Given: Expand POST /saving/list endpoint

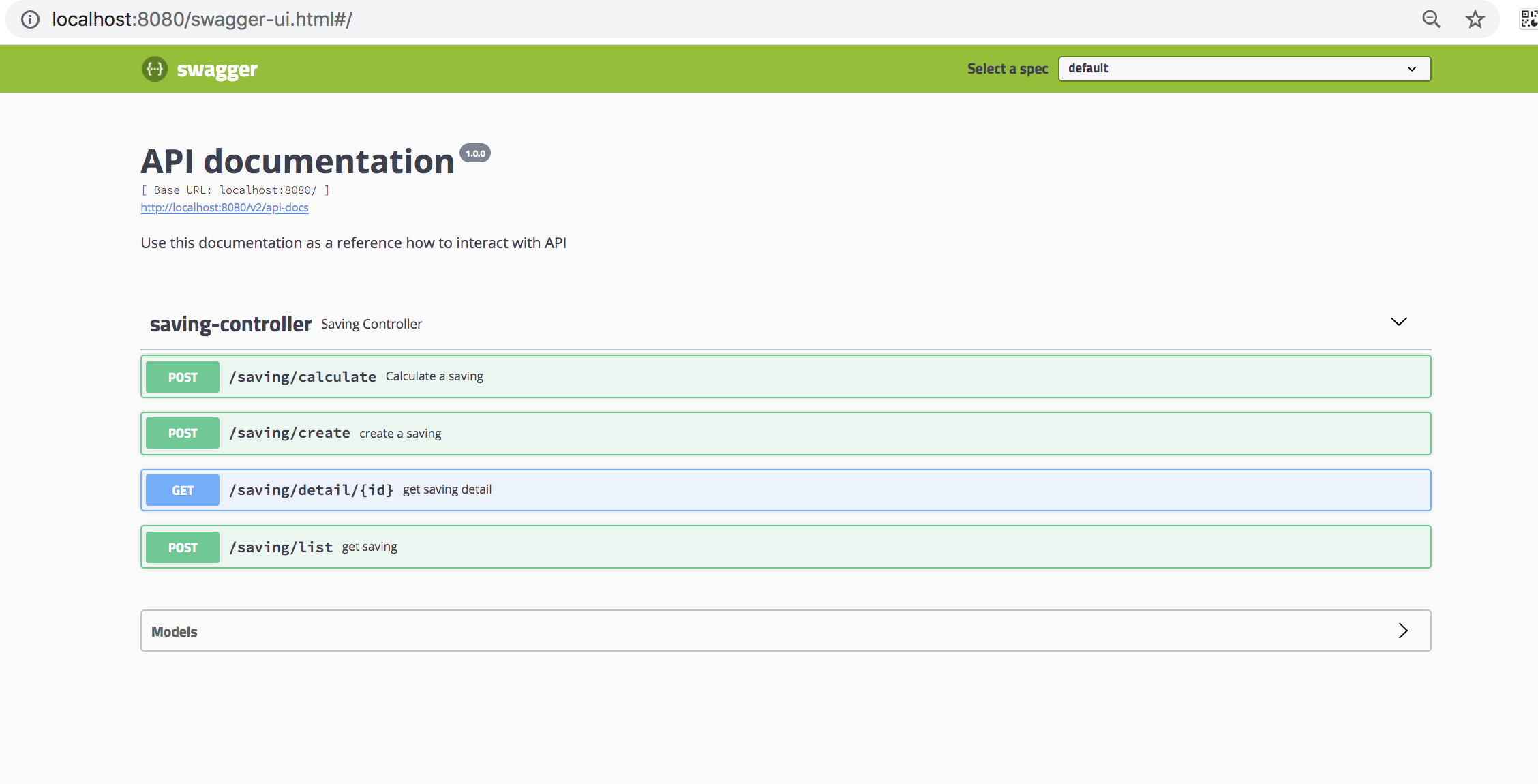Looking at the screenshot, I should point(785,547).
